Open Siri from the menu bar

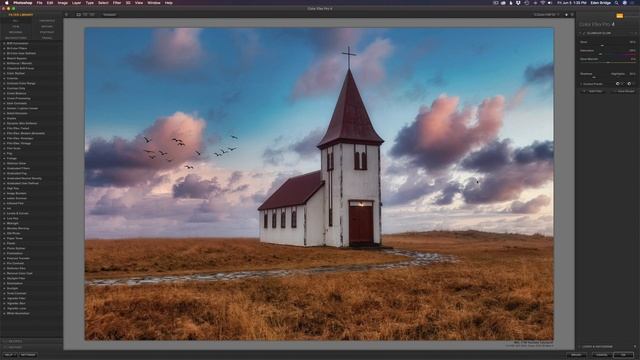point(624,3)
